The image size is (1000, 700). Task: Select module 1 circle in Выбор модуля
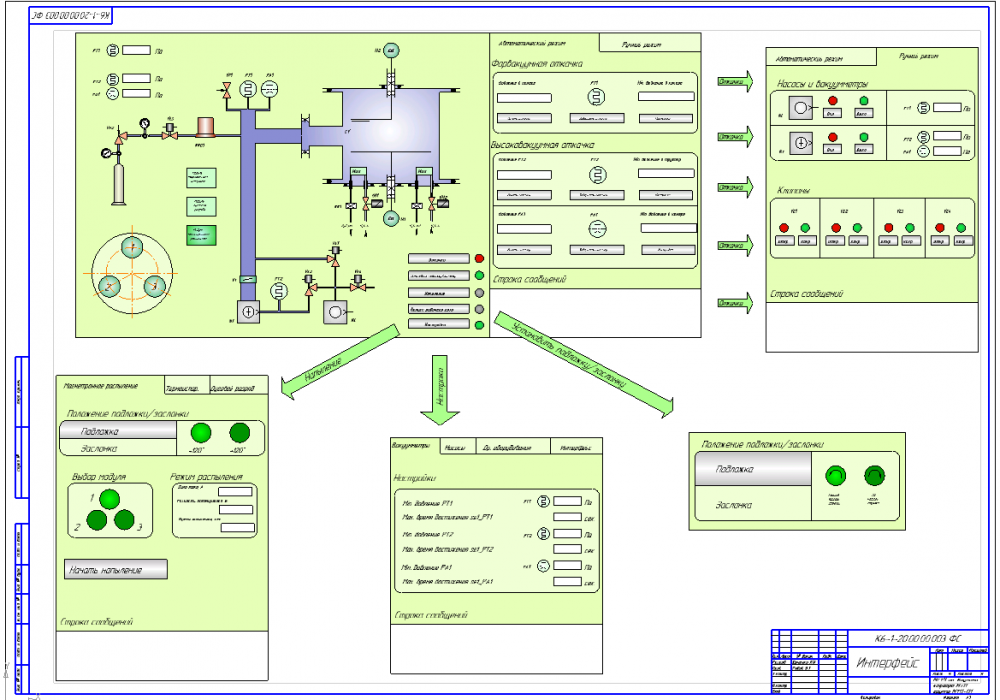point(110,498)
